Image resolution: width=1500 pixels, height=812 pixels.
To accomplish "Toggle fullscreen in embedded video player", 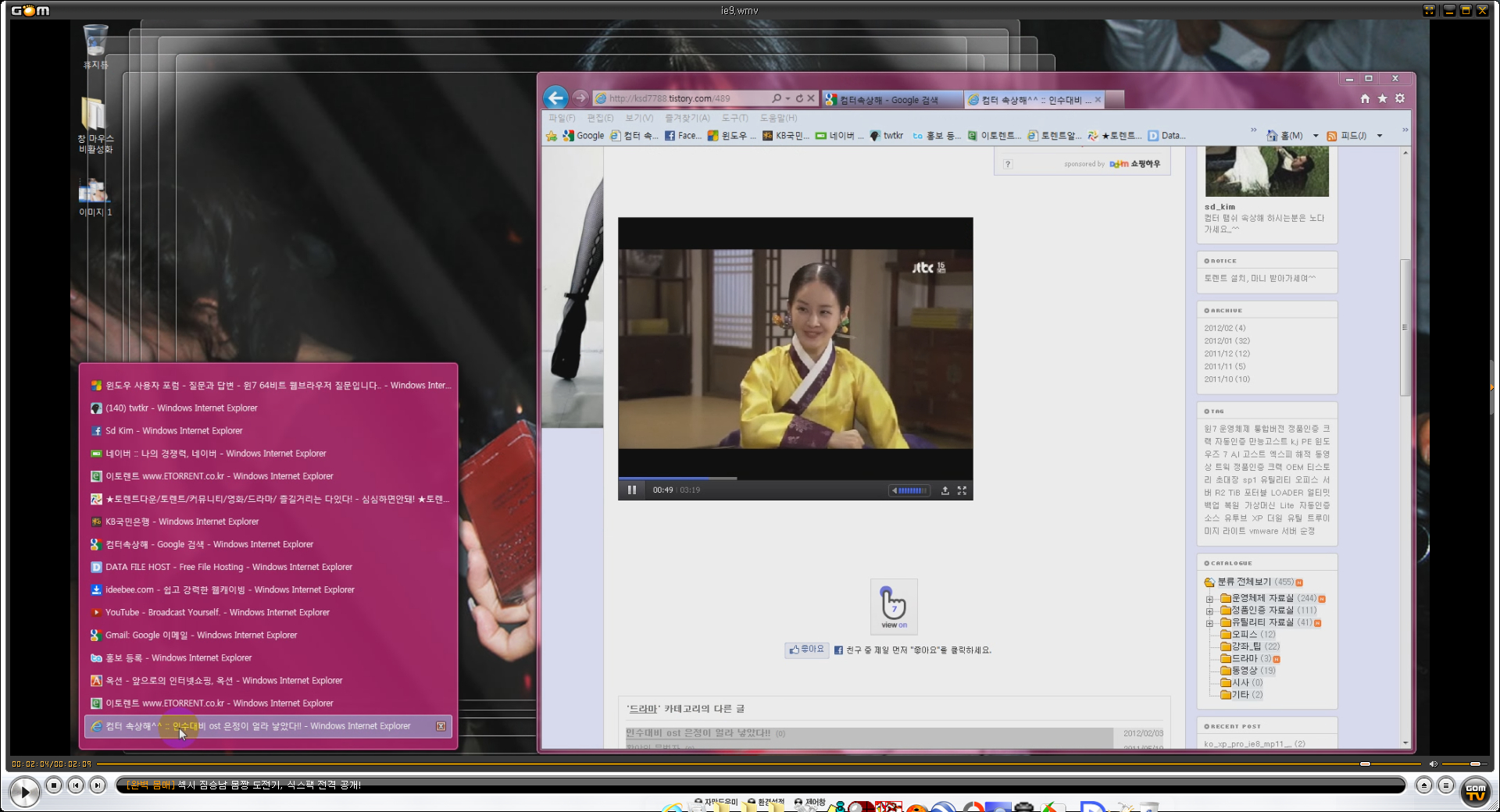I will tap(962, 490).
